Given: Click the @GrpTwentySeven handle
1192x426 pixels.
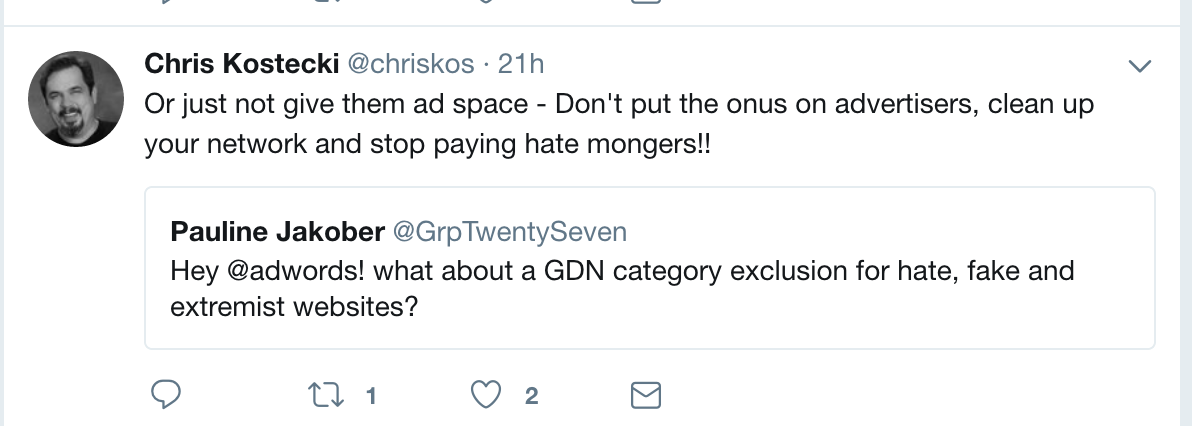Looking at the screenshot, I should (x=509, y=232).
